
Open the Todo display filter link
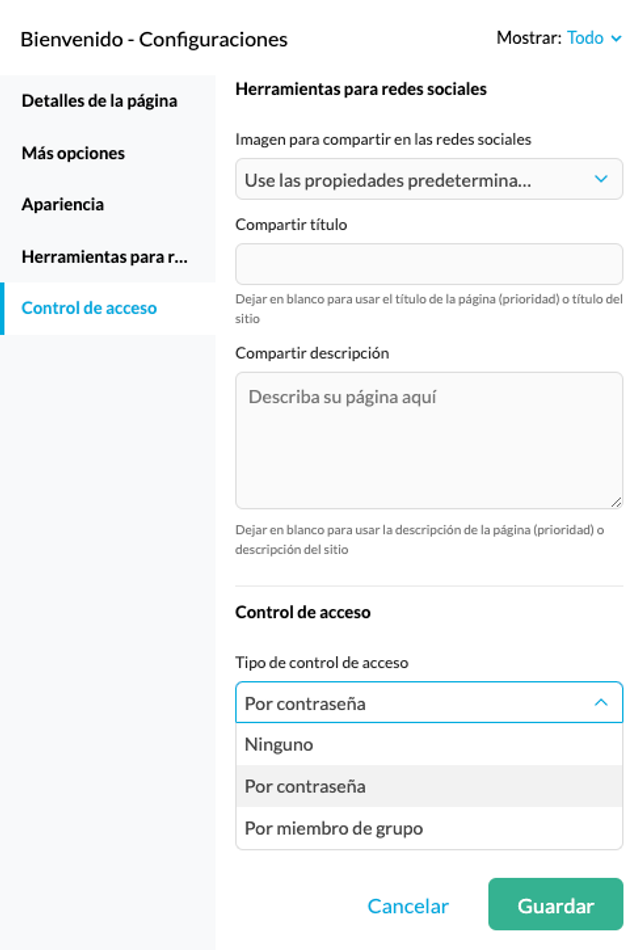(x=585, y=38)
